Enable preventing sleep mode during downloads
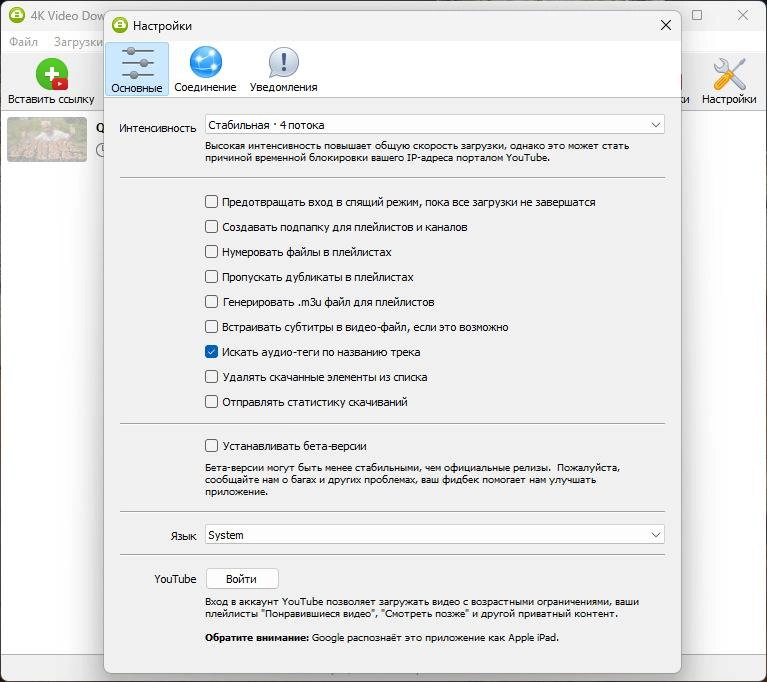This screenshot has height=682, width=767. 211,202
